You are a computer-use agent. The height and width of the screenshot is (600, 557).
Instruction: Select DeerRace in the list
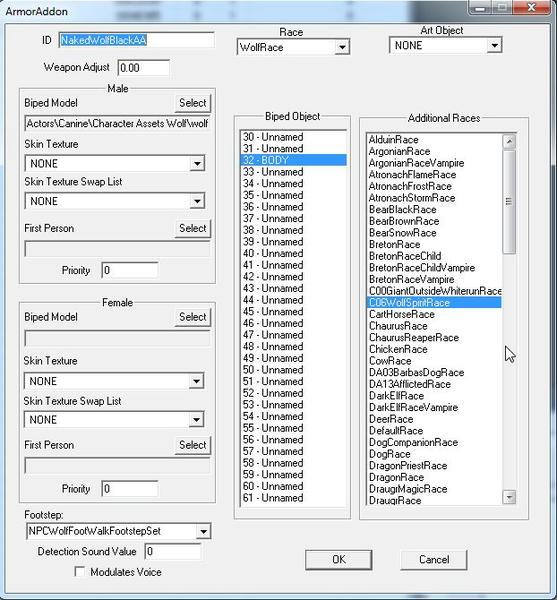(434, 419)
